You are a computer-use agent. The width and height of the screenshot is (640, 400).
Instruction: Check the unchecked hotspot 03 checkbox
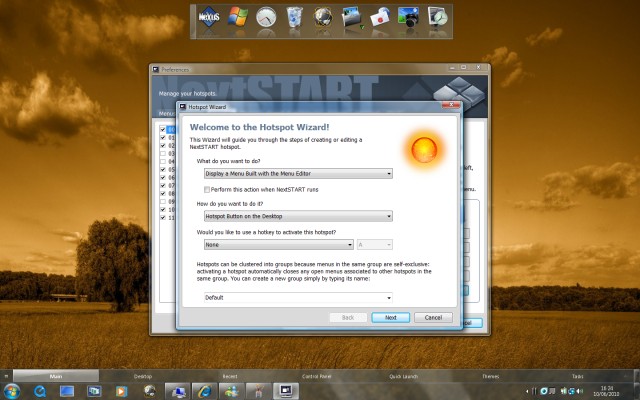[x=160, y=153]
